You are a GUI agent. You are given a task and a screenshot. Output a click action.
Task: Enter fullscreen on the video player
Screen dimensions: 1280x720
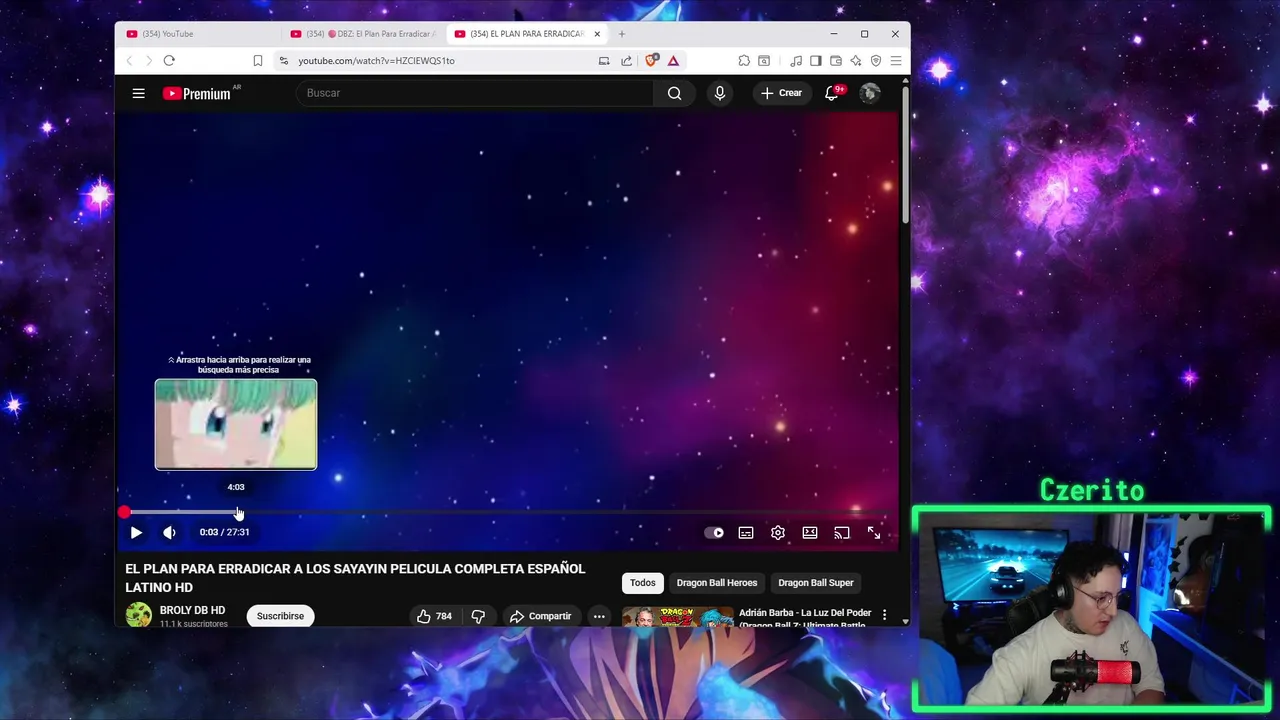pos(874,533)
